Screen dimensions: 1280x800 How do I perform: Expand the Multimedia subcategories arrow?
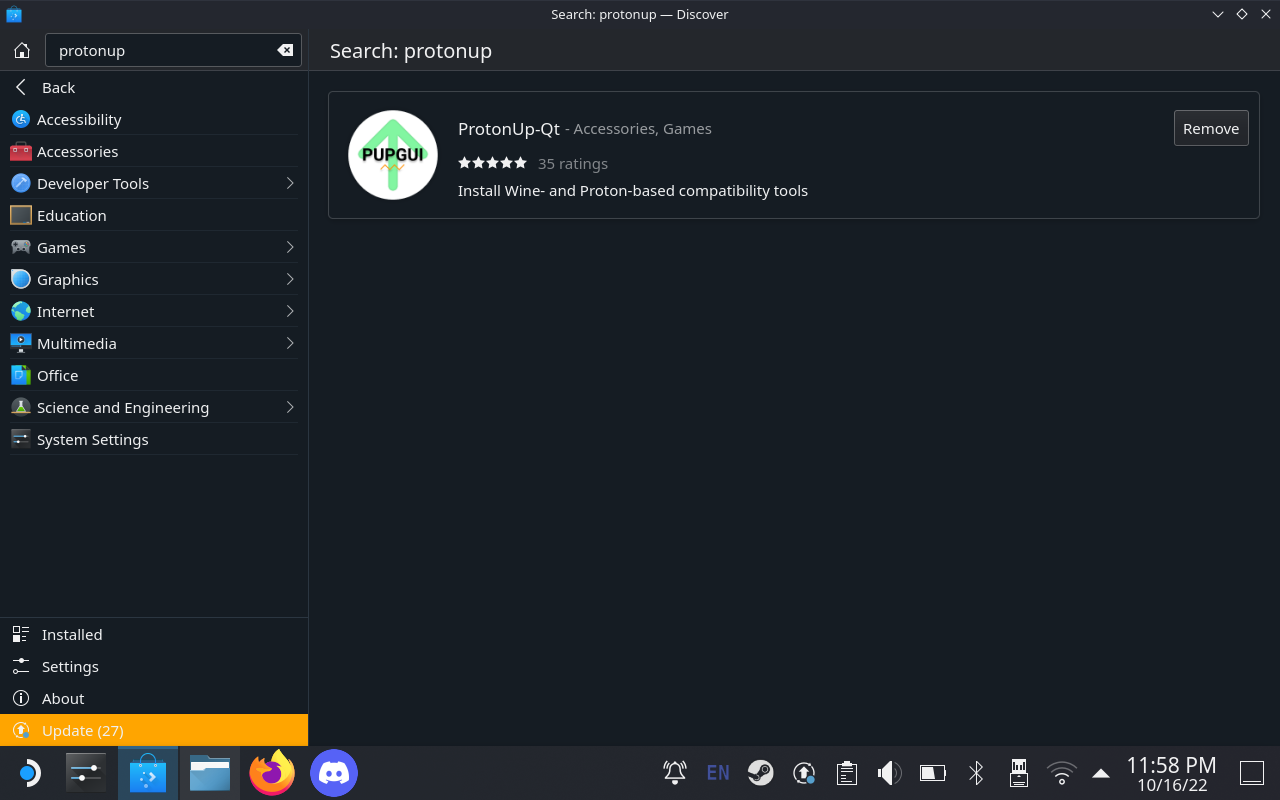(x=290, y=343)
